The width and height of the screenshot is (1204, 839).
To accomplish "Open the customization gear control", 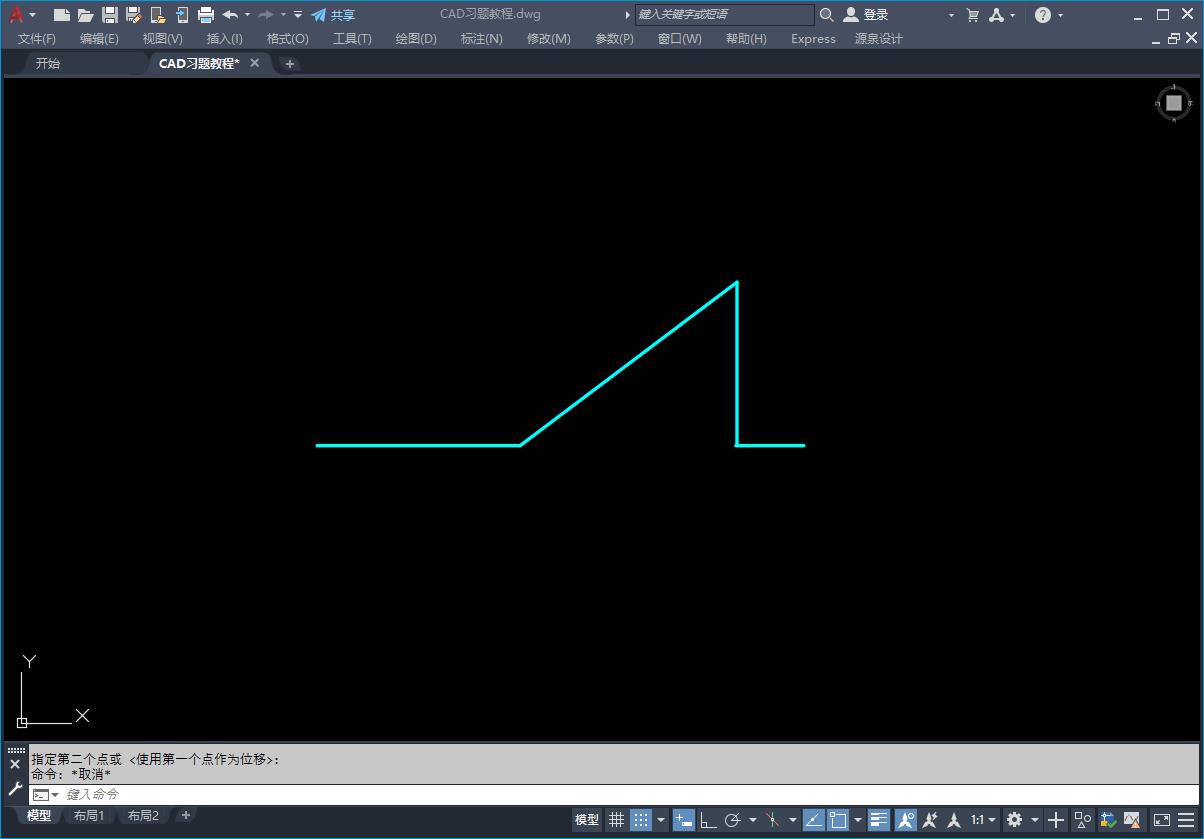I will (1016, 819).
